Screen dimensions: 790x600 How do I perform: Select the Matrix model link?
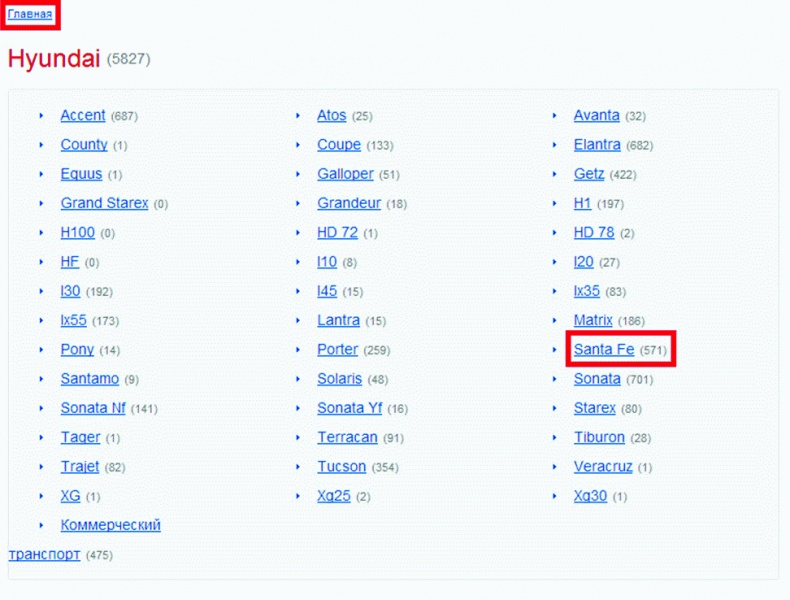pyautogui.click(x=593, y=321)
